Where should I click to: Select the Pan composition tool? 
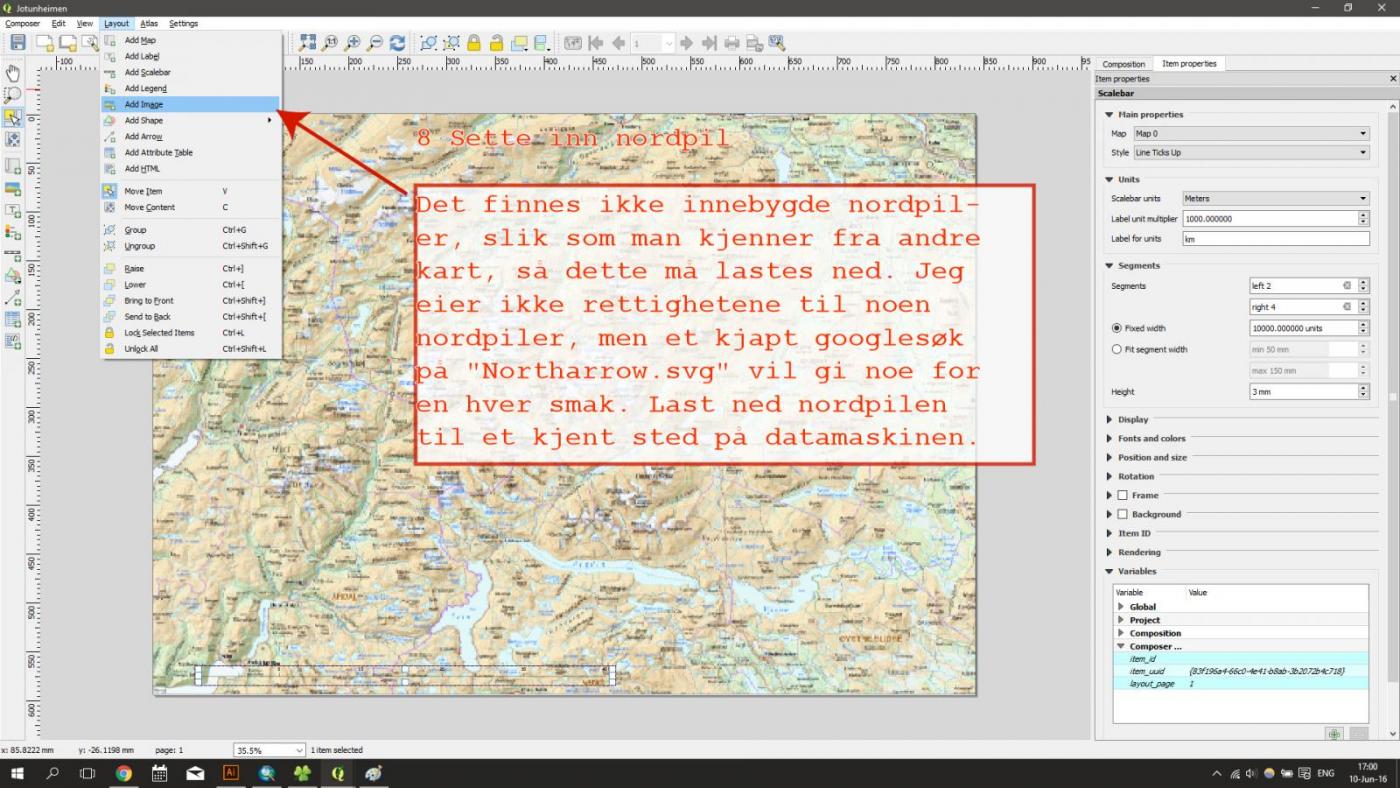pos(13,72)
